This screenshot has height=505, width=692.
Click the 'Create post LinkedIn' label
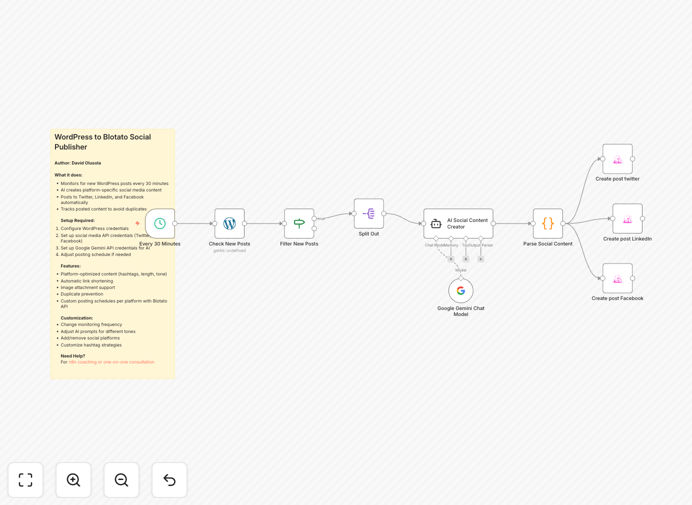(x=628, y=239)
